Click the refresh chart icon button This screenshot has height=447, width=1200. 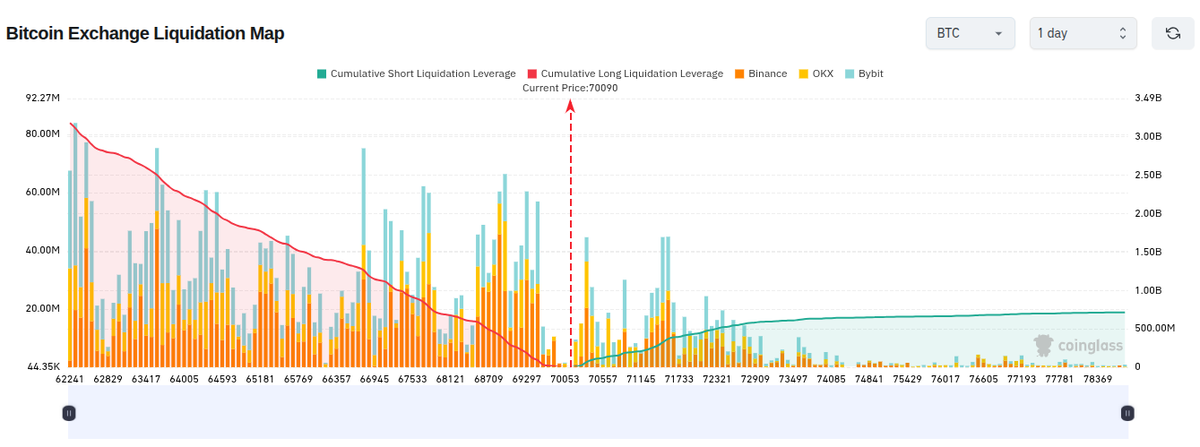coord(1172,33)
